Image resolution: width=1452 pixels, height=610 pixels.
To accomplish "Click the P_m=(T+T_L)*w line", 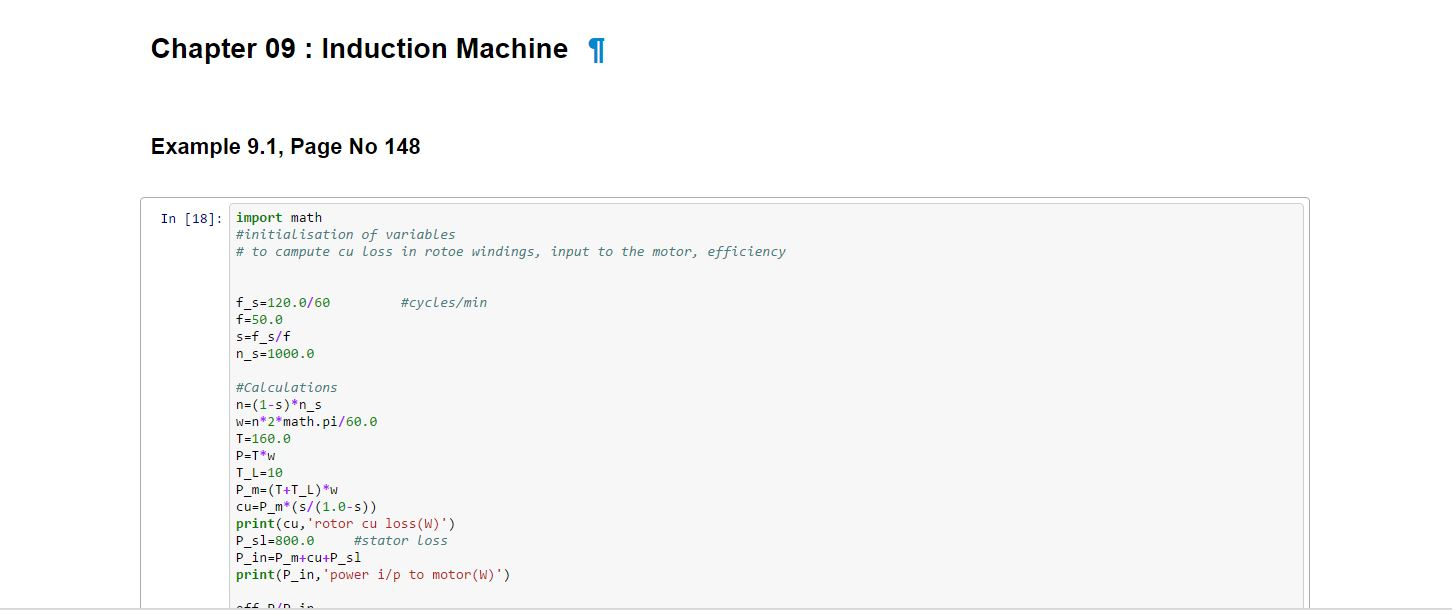I will point(287,489).
